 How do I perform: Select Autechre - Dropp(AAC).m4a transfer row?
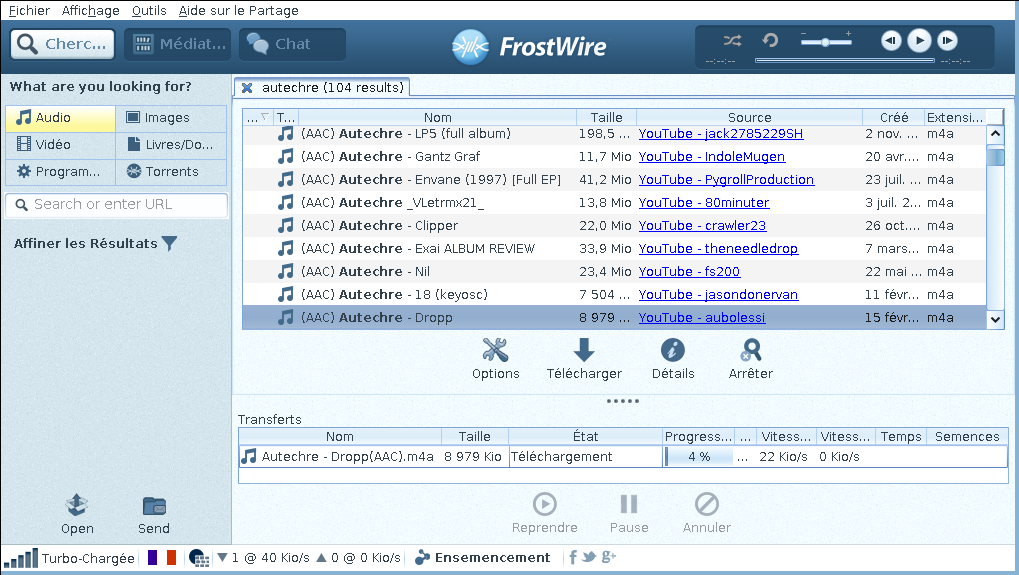coord(623,457)
